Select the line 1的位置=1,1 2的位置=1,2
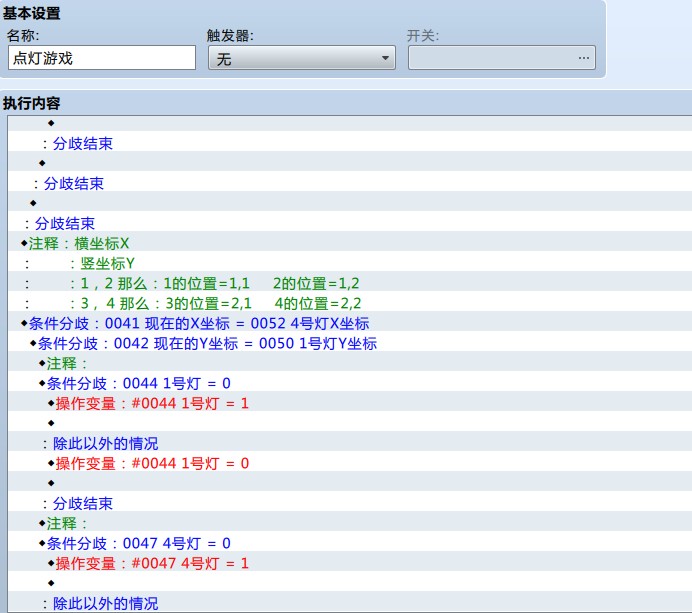692x613 pixels. point(350,283)
